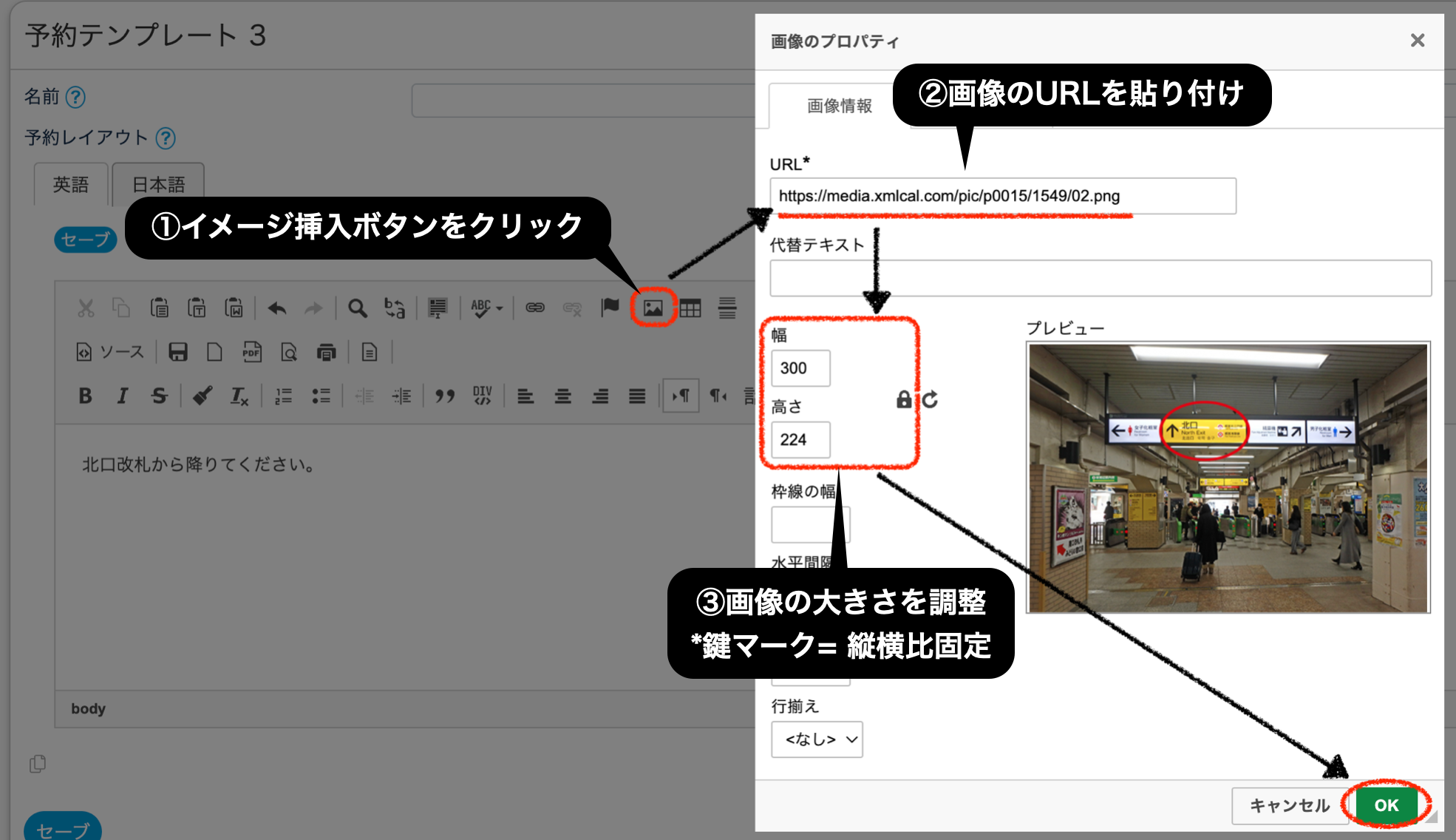
Task: Click the insert table icon
Action: pyautogui.click(x=690, y=308)
